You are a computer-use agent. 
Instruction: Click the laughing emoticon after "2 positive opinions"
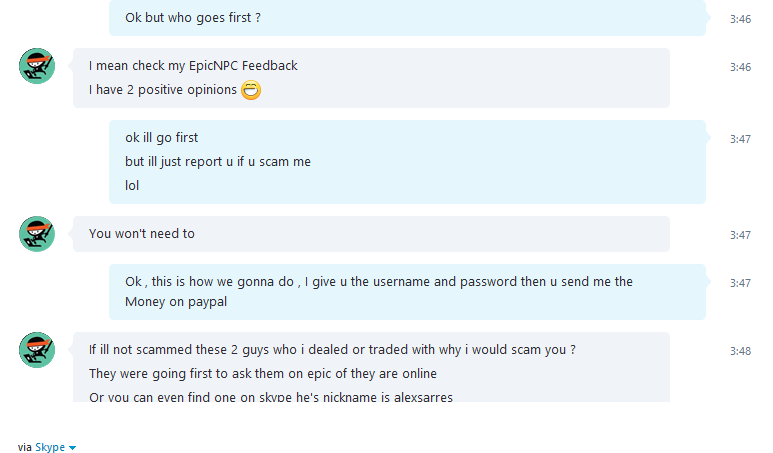tap(251, 90)
